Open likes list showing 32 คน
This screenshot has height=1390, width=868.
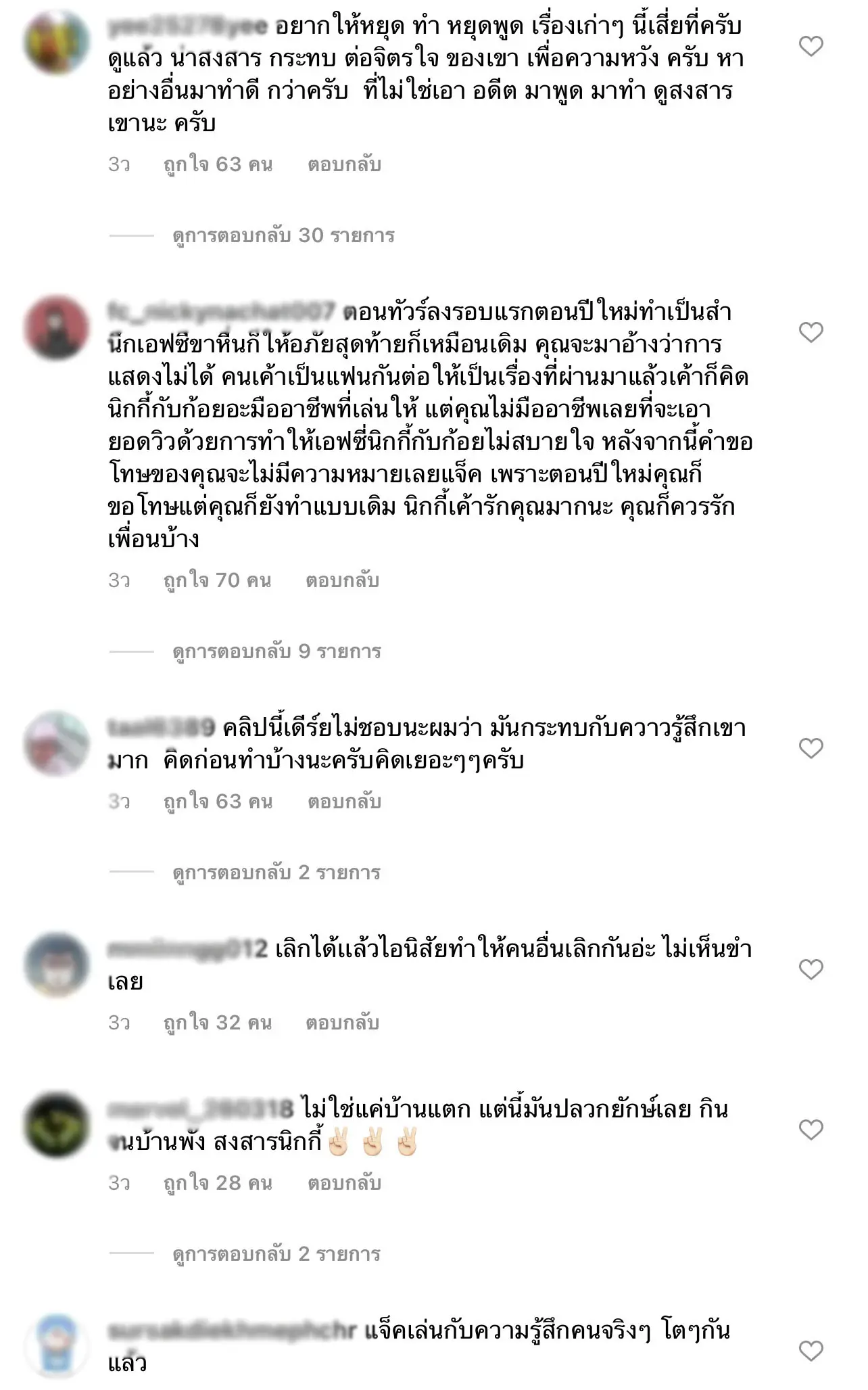(218, 1023)
